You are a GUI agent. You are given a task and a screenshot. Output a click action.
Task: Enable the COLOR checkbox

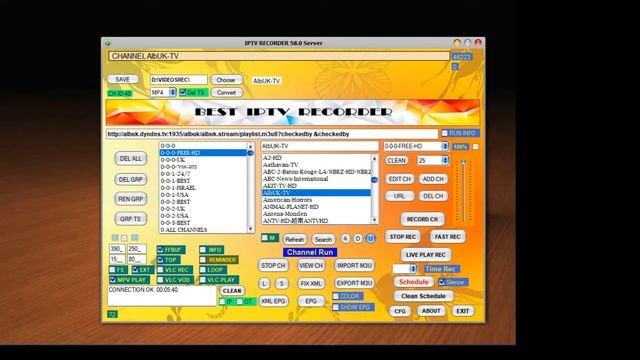[x=336, y=296]
